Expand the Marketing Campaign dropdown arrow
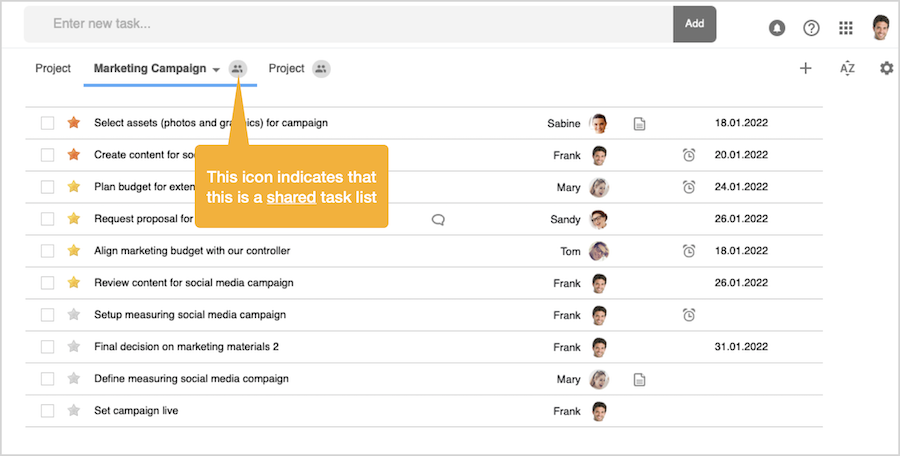Image resolution: width=900 pixels, height=456 pixels. tap(216, 70)
